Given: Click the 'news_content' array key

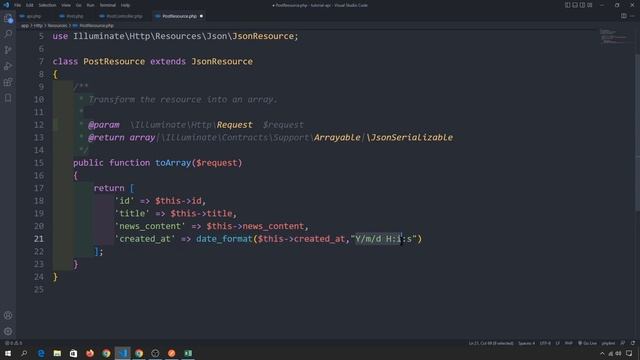Looking at the screenshot, I should coord(150,226).
